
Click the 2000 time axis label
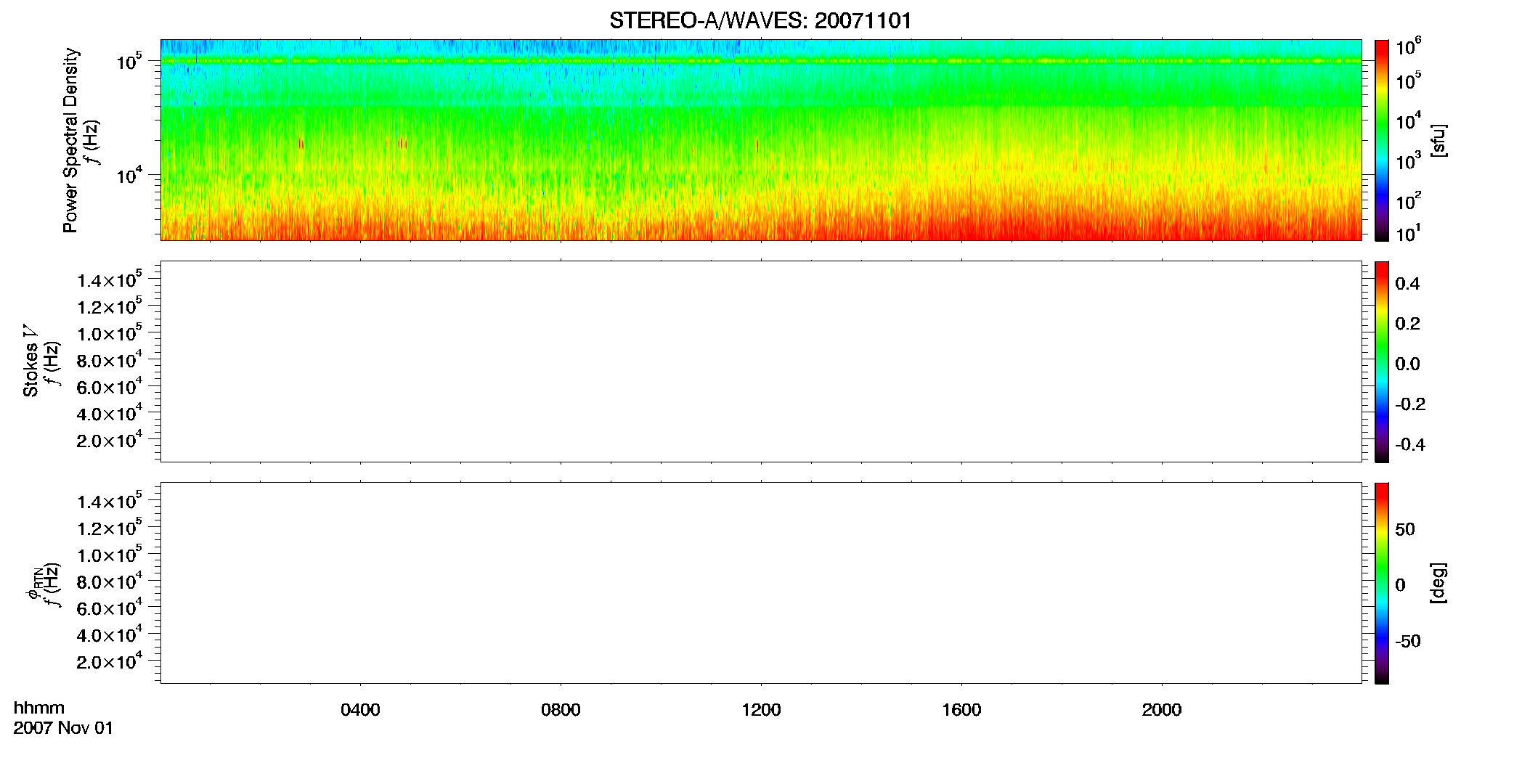click(x=1162, y=710)
